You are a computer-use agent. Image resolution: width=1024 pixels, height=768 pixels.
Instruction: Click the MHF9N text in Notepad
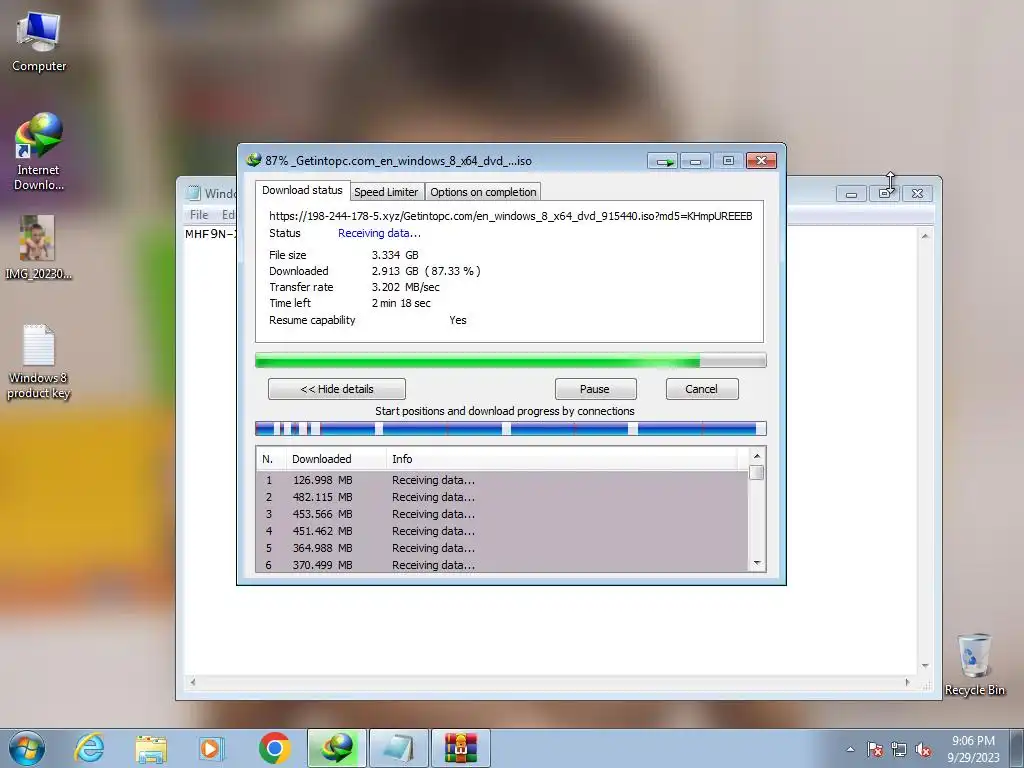(x=210, y=234)
